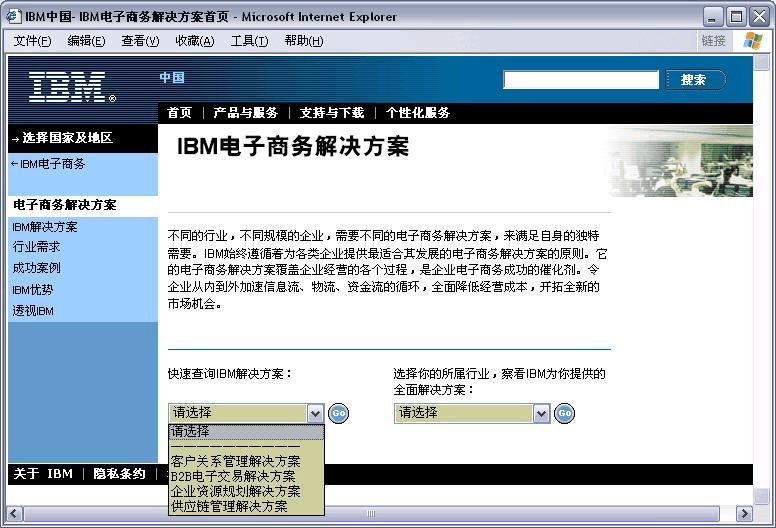The width and height of the screenshot is (776, 528).
Task: Click the Internet Explorer page icon in title bar
Action: pyautogui.click(x=14, y=16)
